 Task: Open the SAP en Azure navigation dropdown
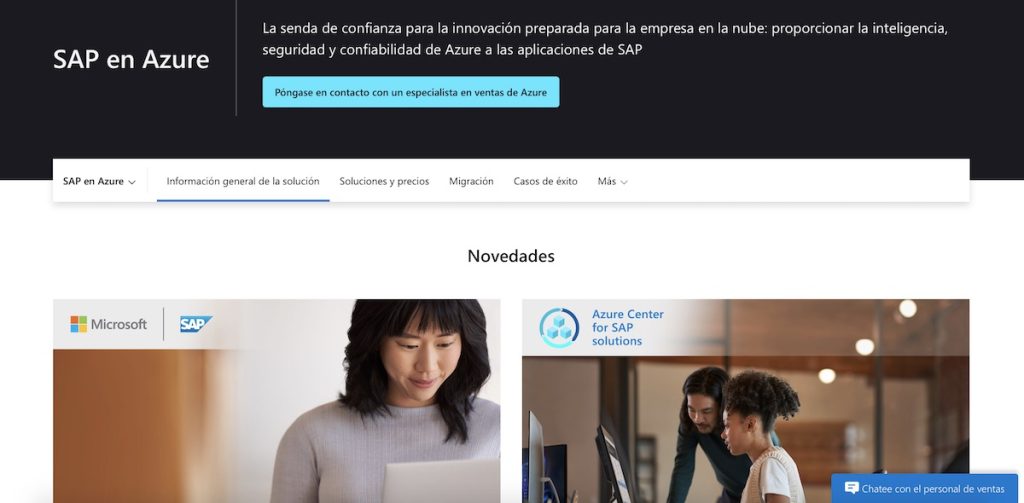(99, 182)
